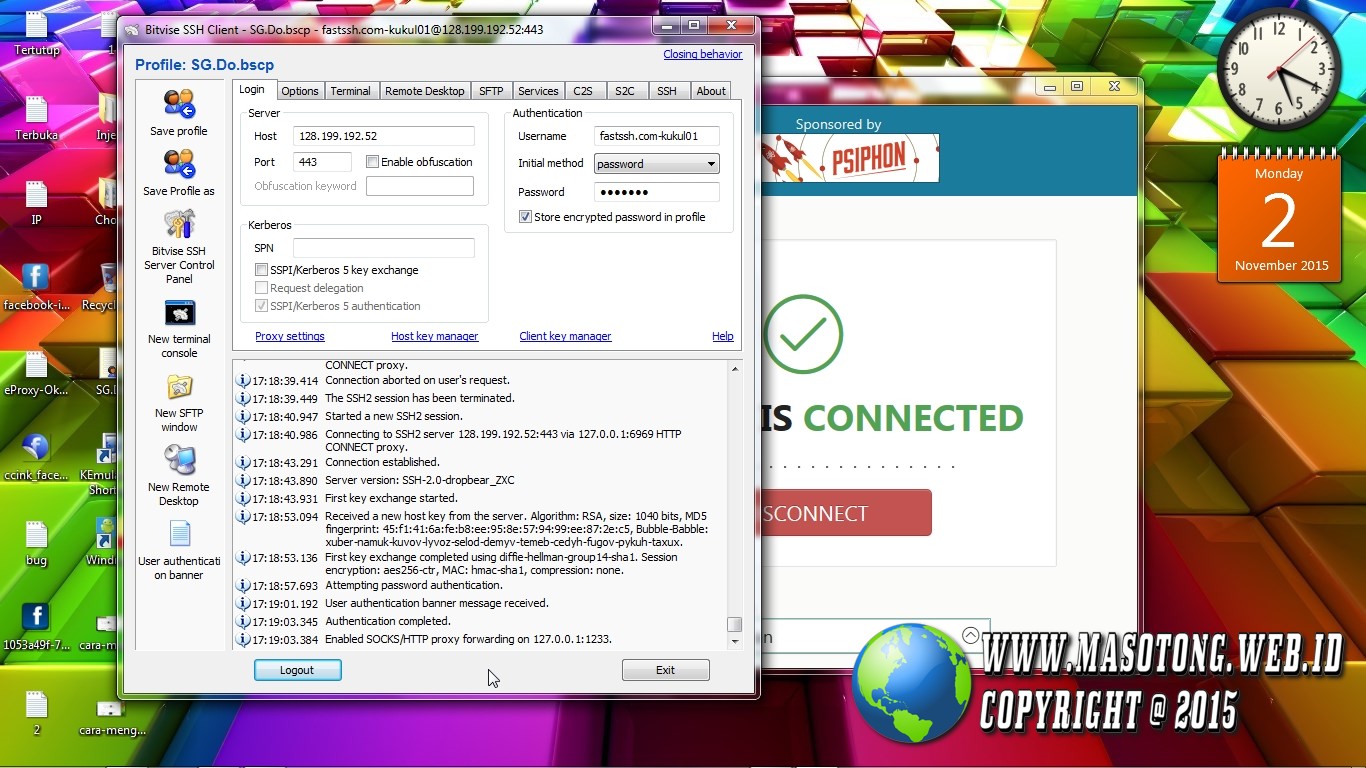1366x768 pixels.
Task: Open the SSH tab
Action: tap(667, 91)
